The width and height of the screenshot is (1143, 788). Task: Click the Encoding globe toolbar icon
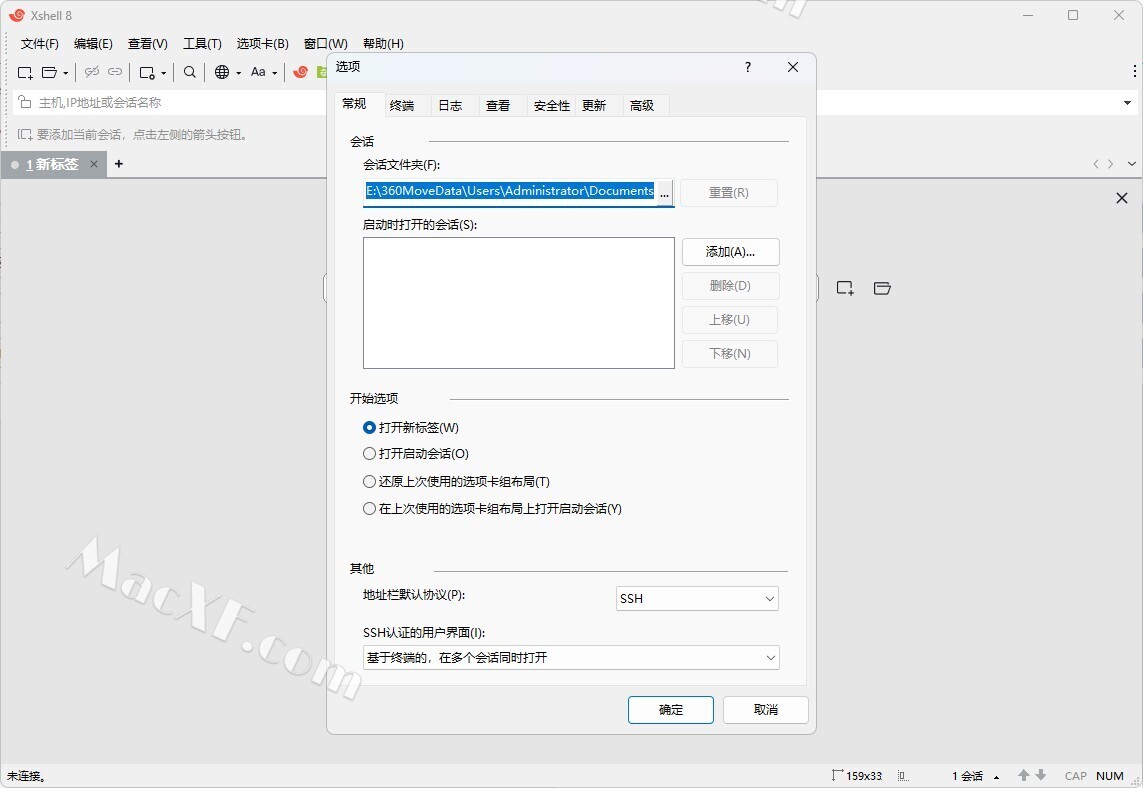point(222,72)
